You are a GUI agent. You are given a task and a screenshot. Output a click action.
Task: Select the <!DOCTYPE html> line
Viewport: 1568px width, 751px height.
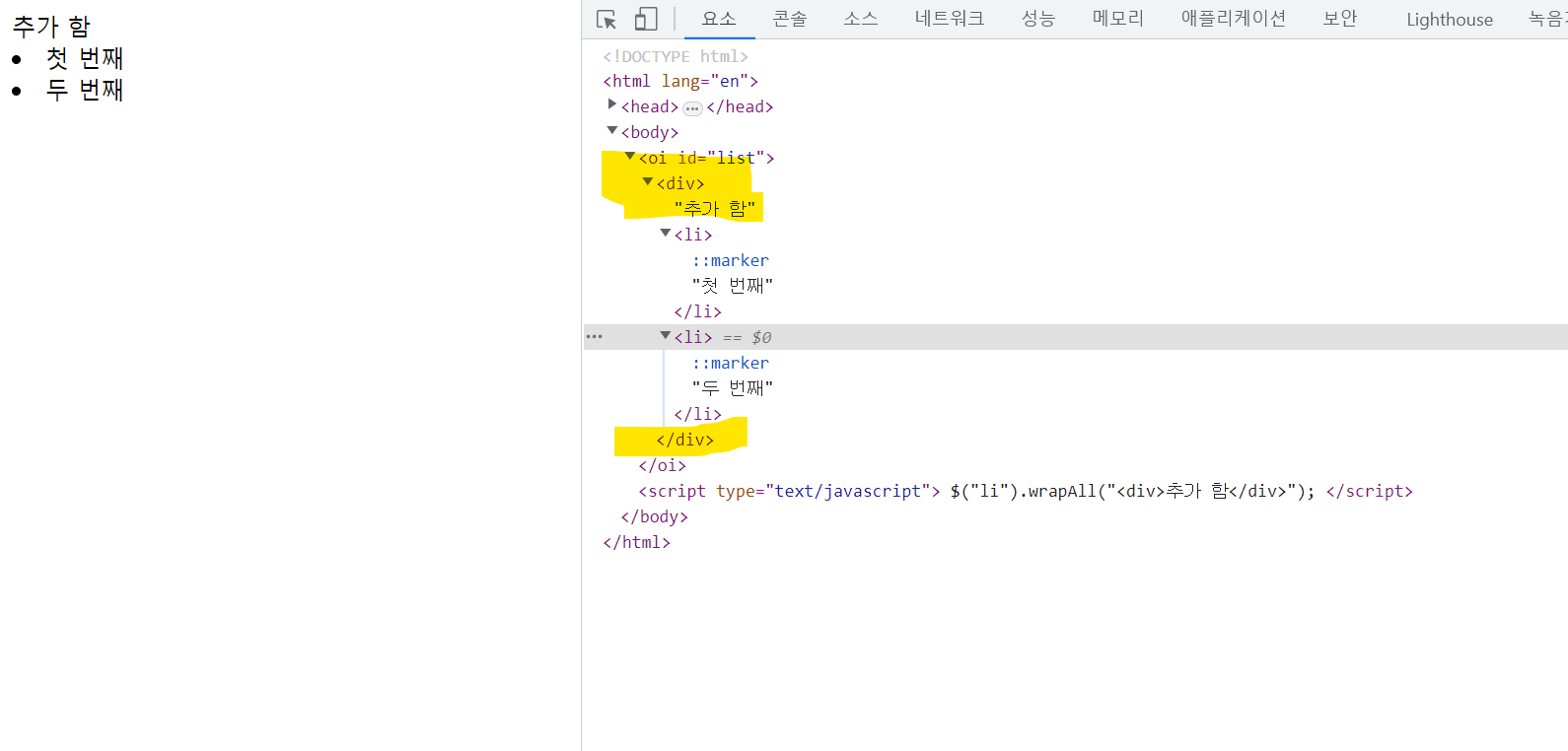click(x=676, y=56)
